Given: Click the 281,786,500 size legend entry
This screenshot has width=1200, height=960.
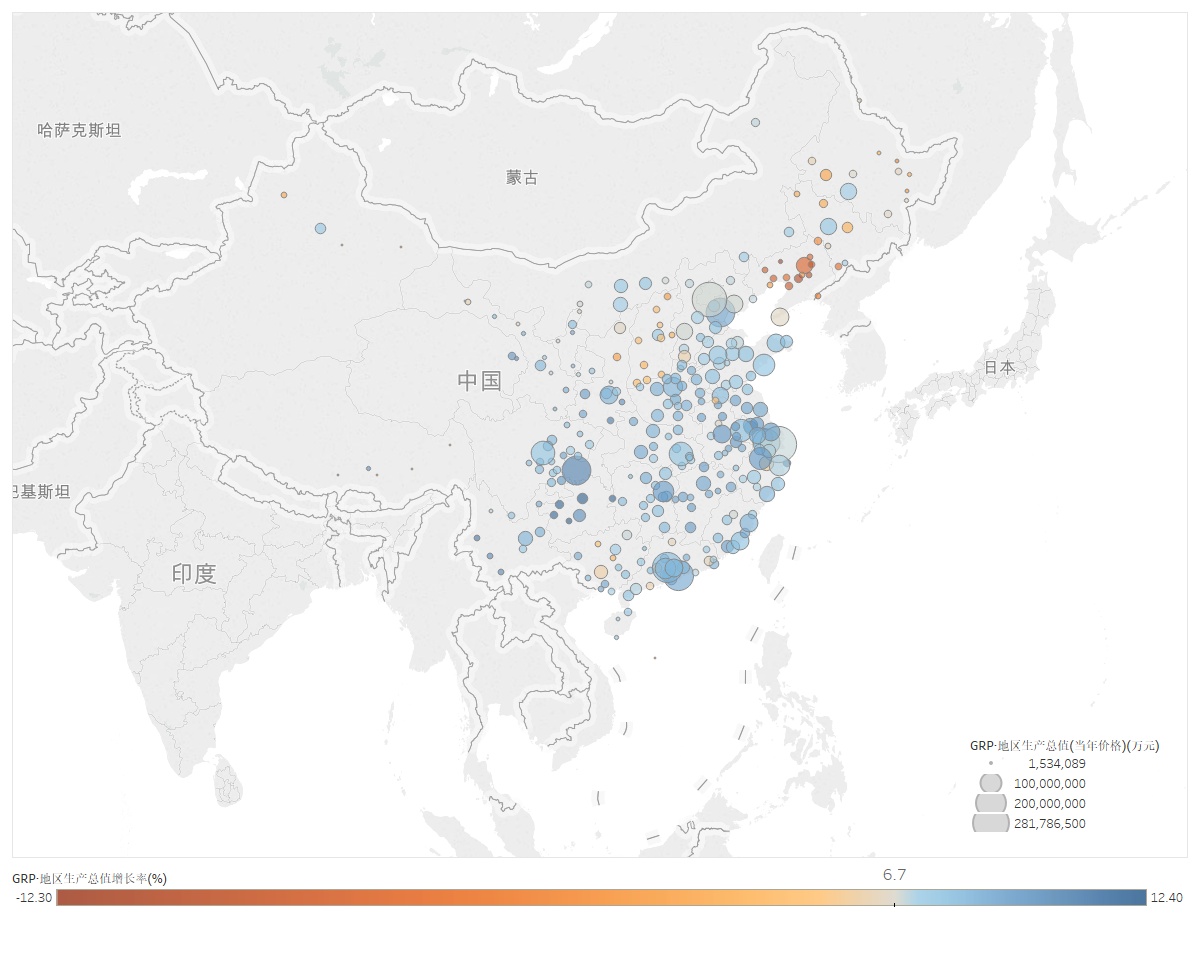Looking at the screenshot, I should 1049,824.
